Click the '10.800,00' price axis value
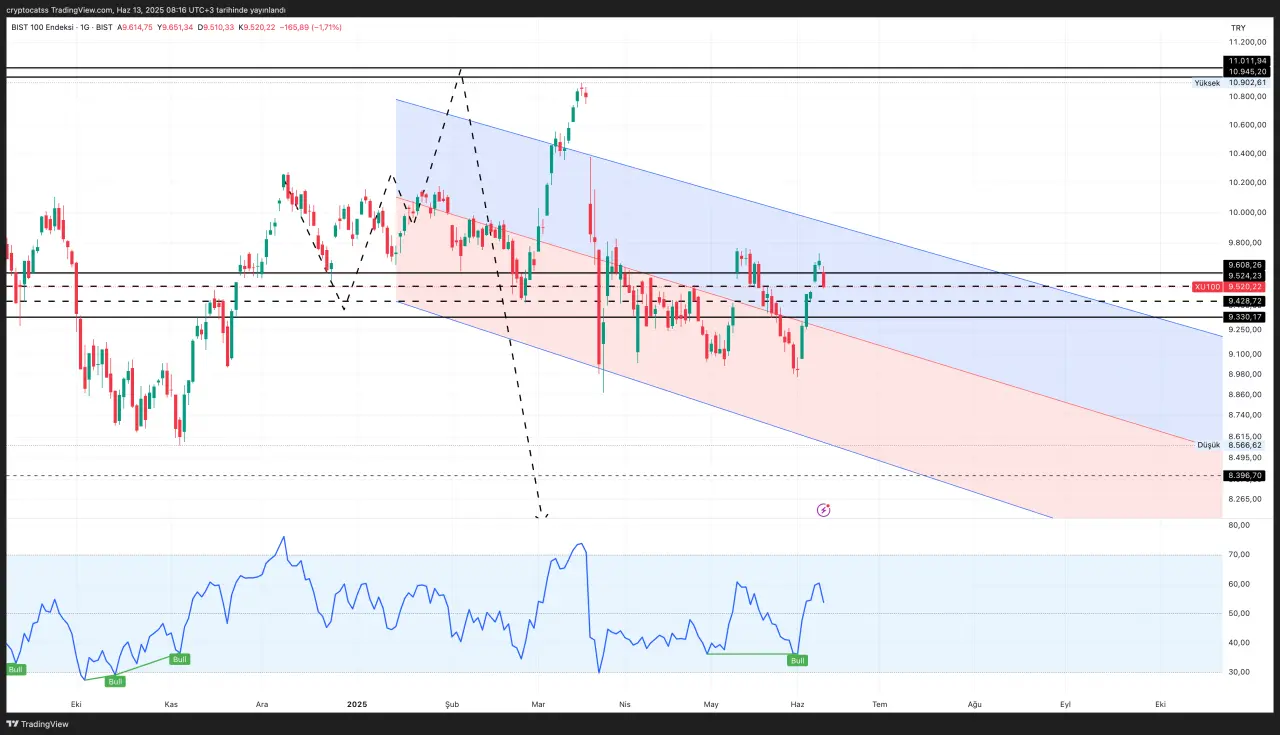This screenshot has height=735, width=1280. pyautogui.click(x=1248, y=97)
